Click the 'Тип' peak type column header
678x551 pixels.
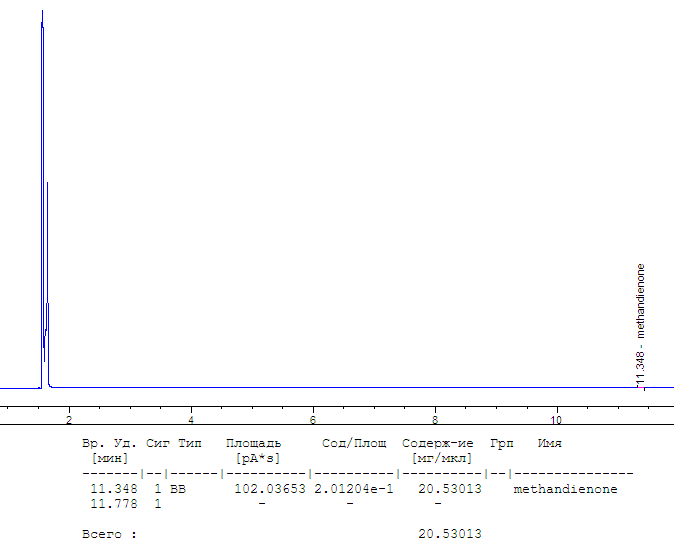190,443
